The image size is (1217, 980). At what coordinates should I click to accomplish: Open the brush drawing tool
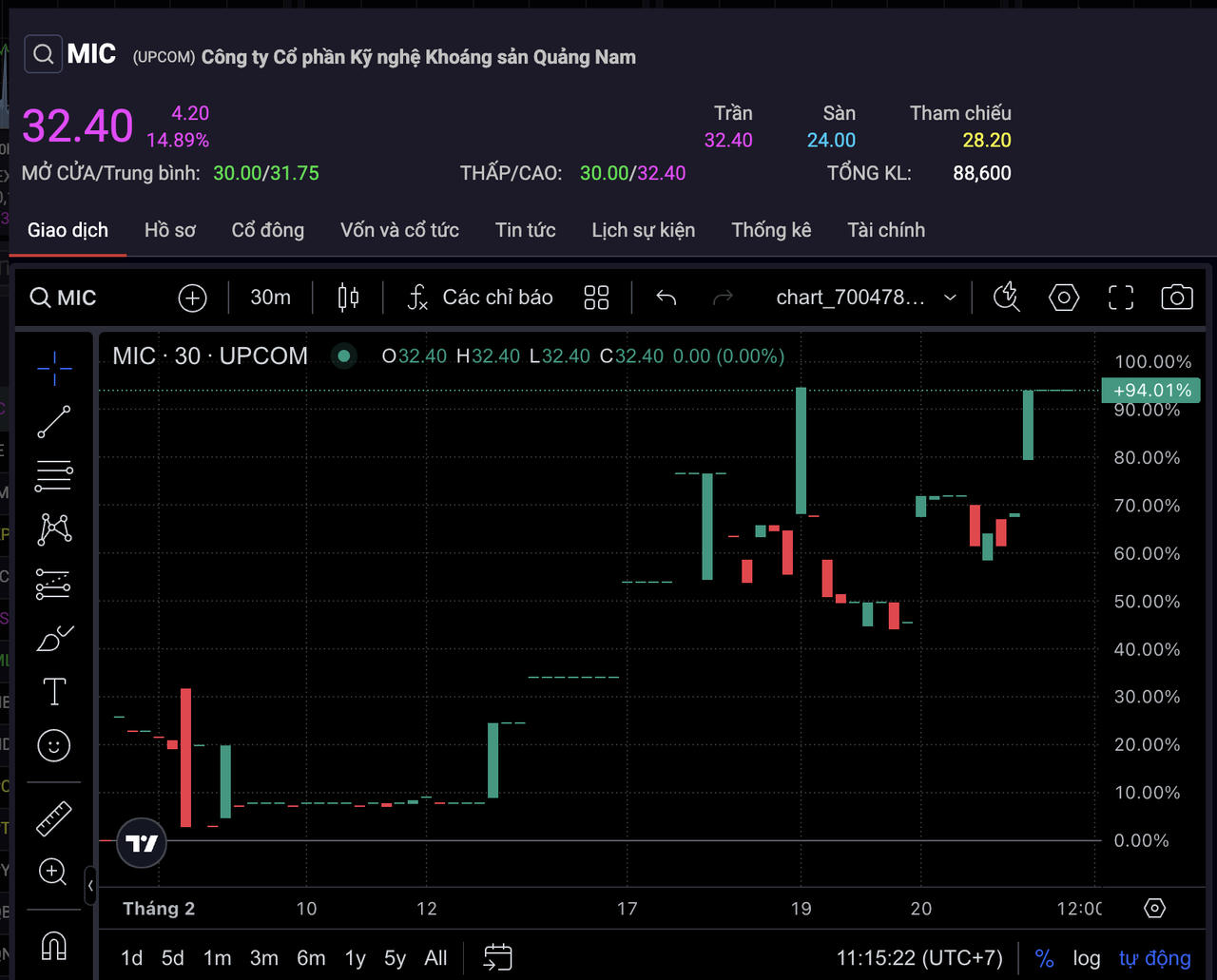54,639
